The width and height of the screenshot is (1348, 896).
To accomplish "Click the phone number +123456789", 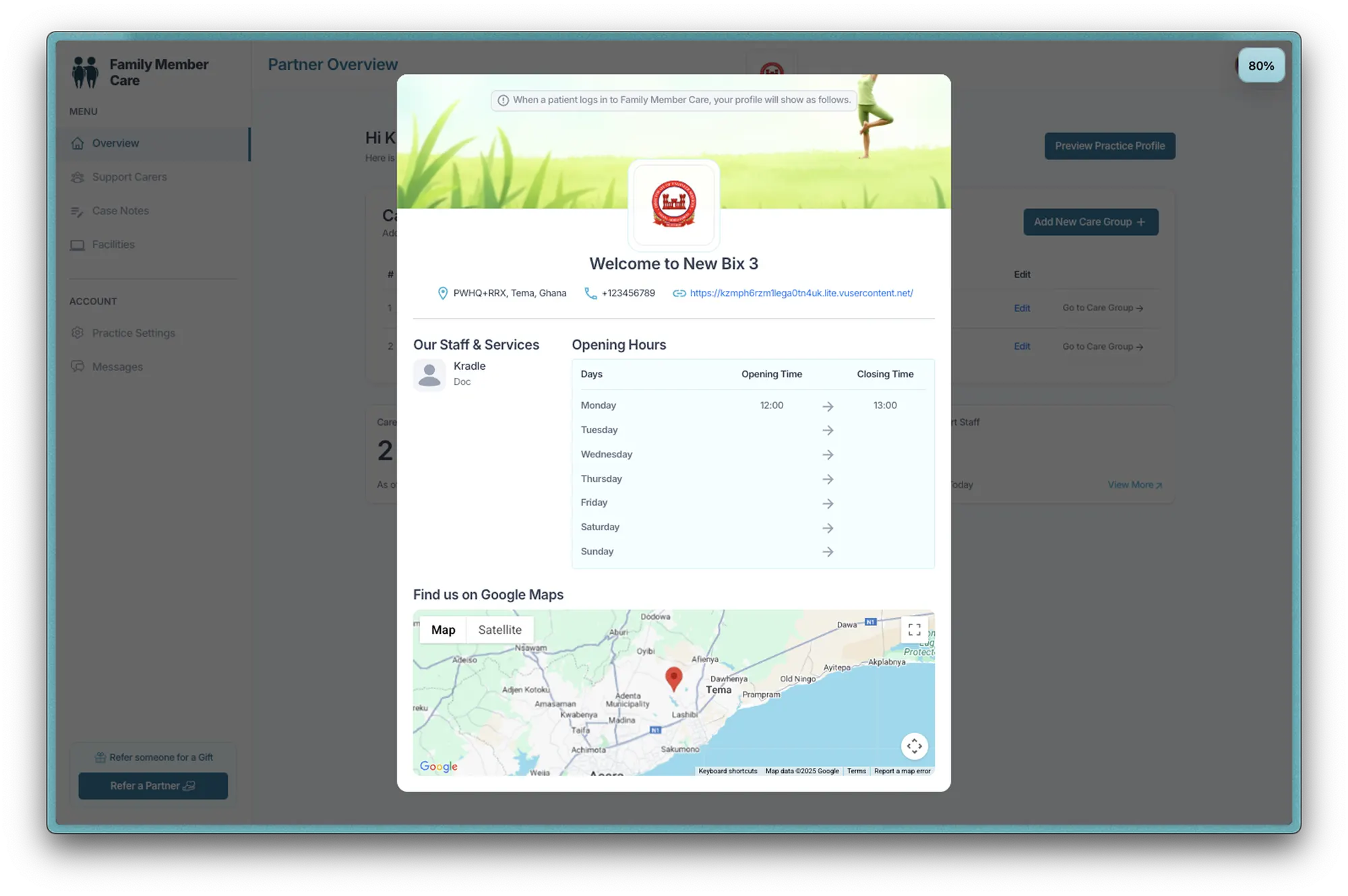I will click(x=628, y=293).
